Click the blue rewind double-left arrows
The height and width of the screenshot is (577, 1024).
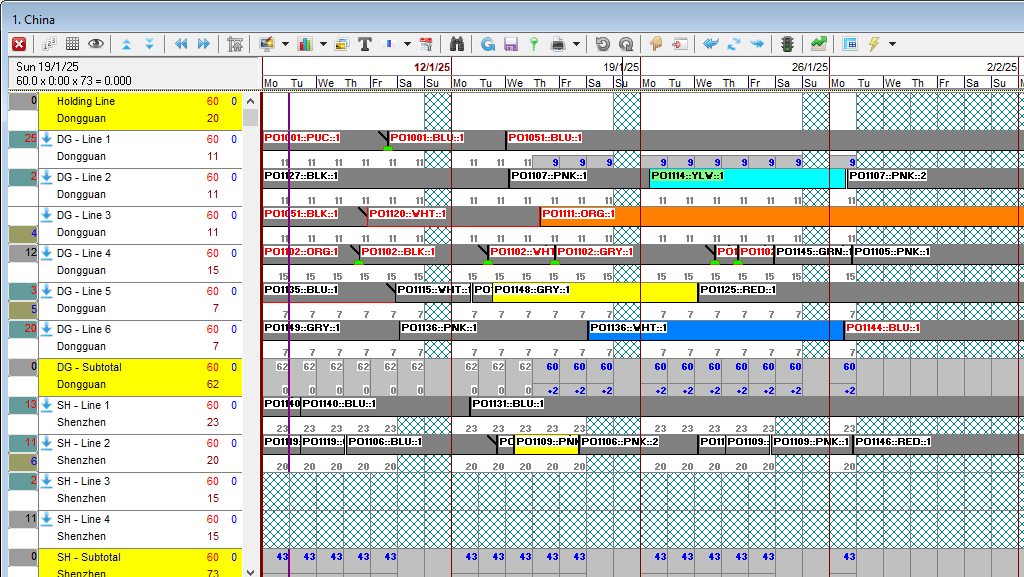pyautogui.click(x=181, y=44)
